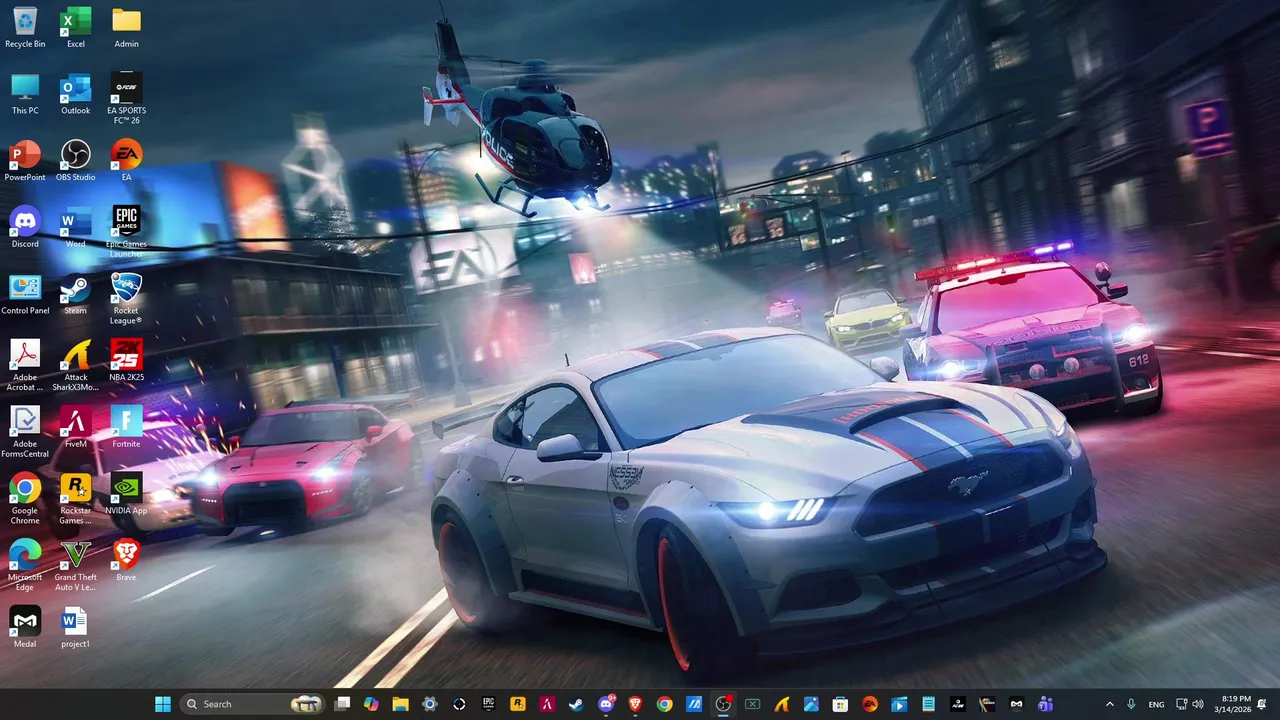
Task: Select the Rockstar Games Launcher desktop shortcut
Action: pos(76,498)
